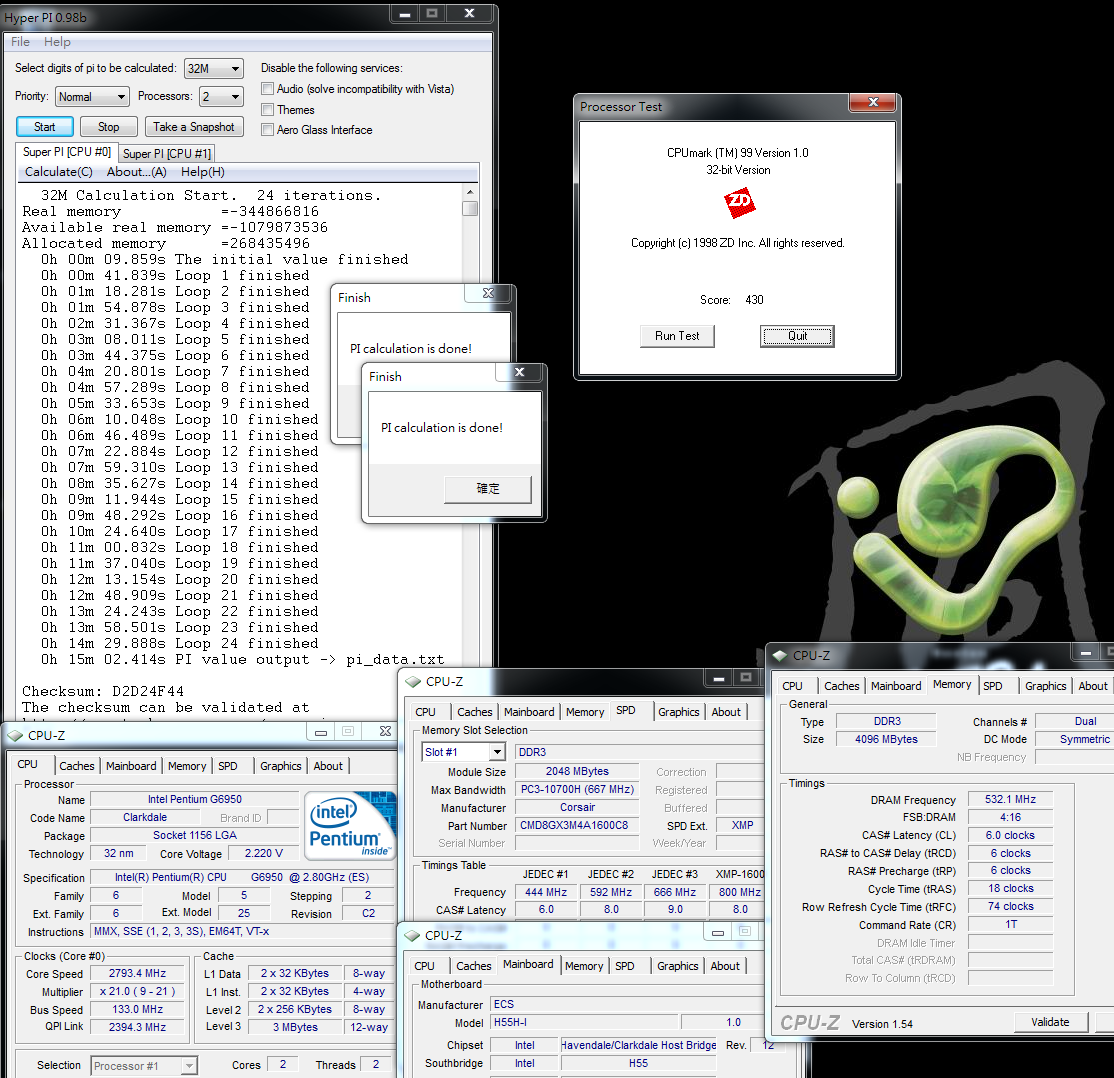
Task: Close the front Finish dialog with the X
Action: tap(520, 374)
